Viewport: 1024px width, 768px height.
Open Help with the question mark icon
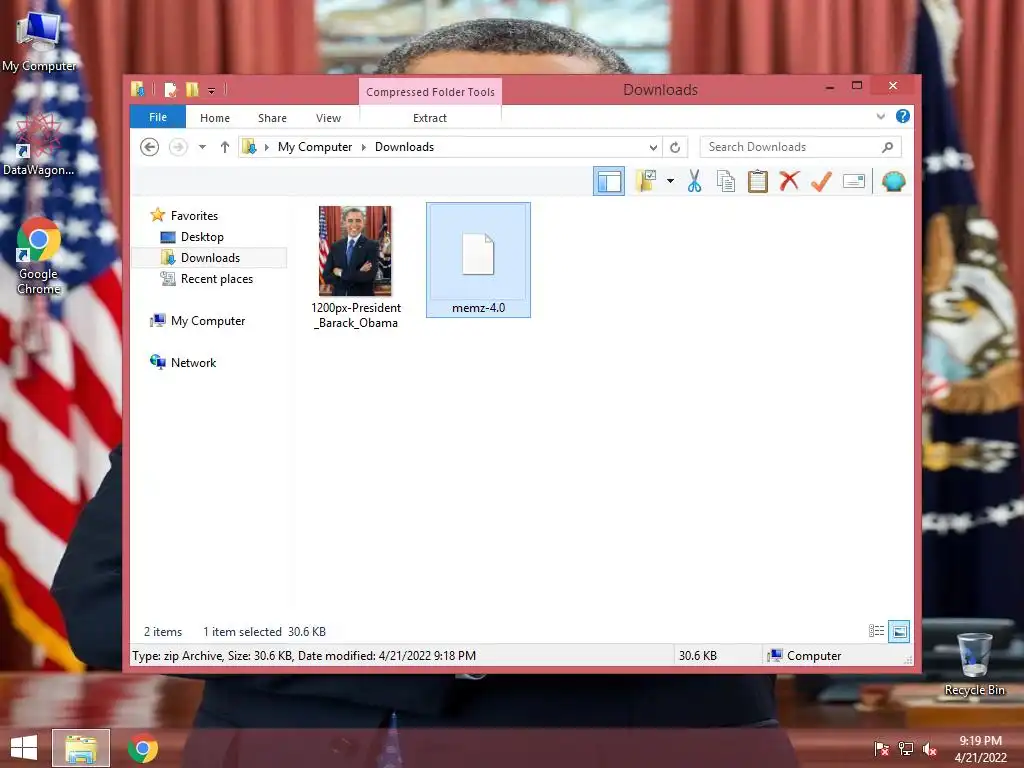coord(903,116)
